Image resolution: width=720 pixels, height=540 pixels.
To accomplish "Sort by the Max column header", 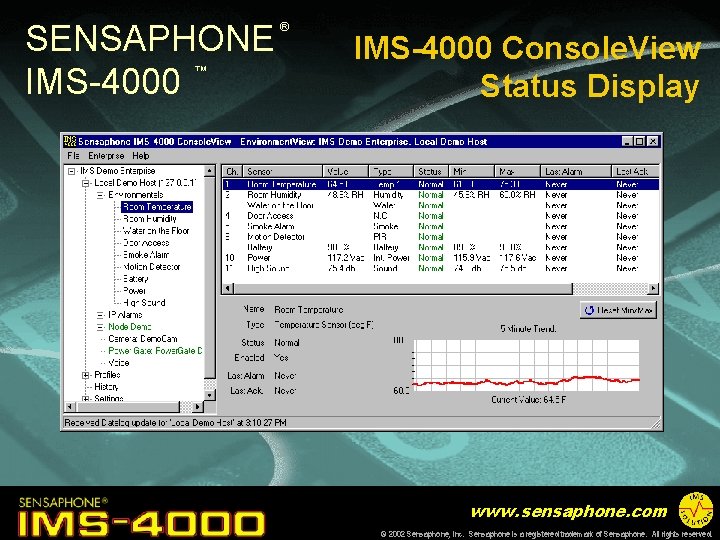I will click(x=517, y=172).
